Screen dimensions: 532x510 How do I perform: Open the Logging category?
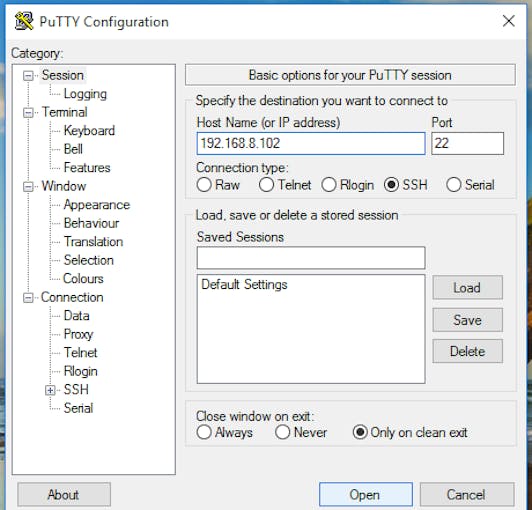click(x=85, y=94)
